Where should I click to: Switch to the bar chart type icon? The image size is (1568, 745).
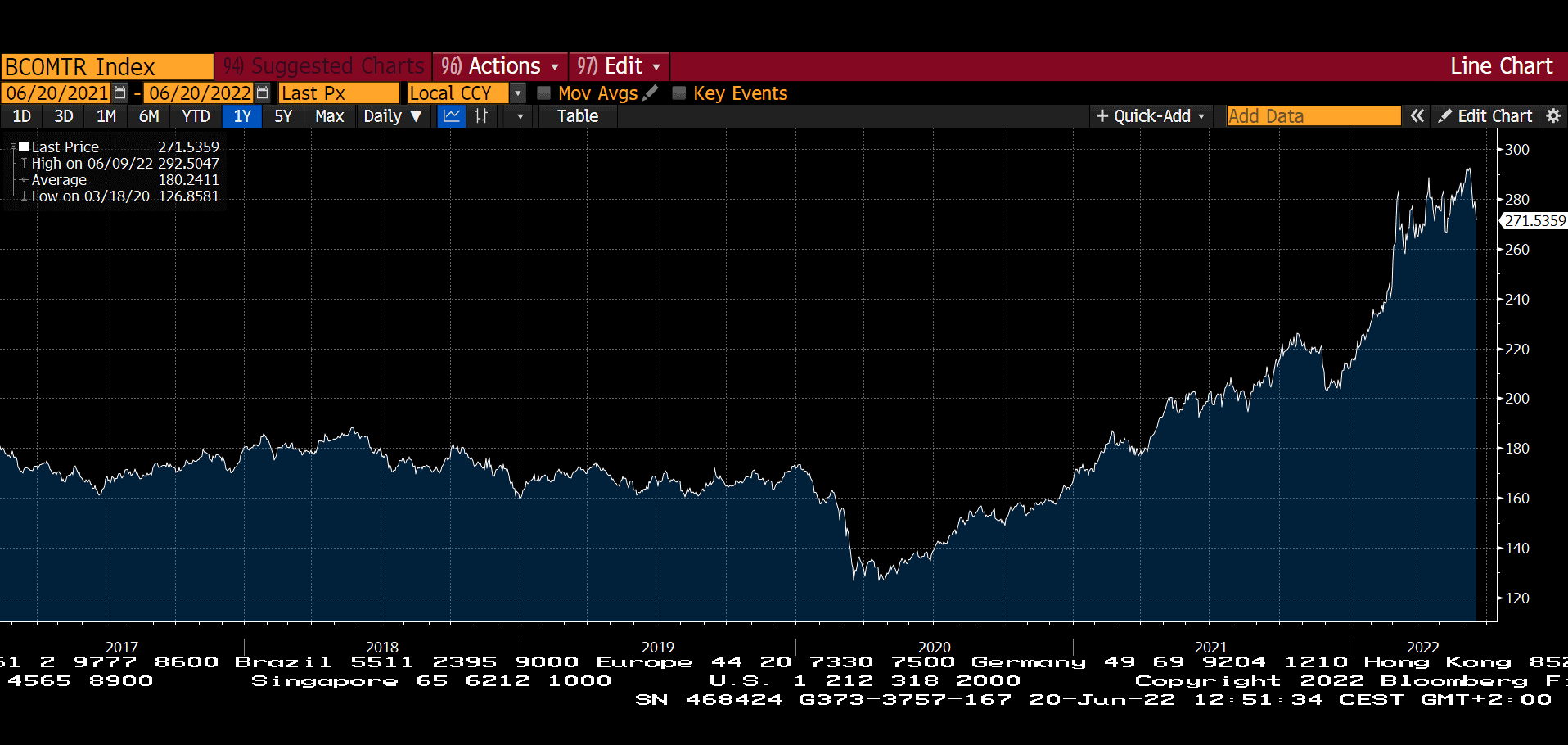[481, 116]
